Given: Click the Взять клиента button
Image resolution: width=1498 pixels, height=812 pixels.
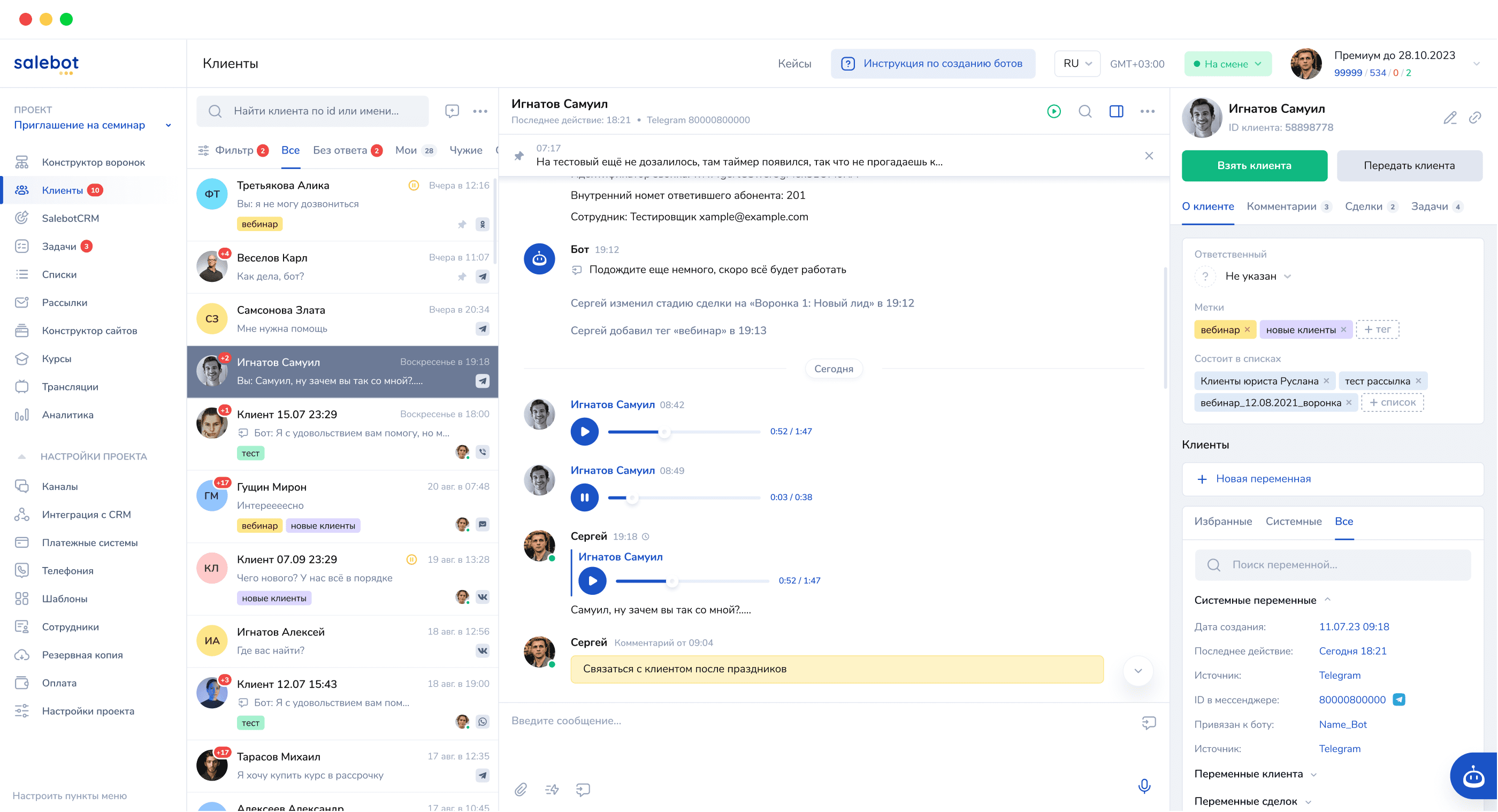Looking at the screenshot, I should (x=1254, y=165).
